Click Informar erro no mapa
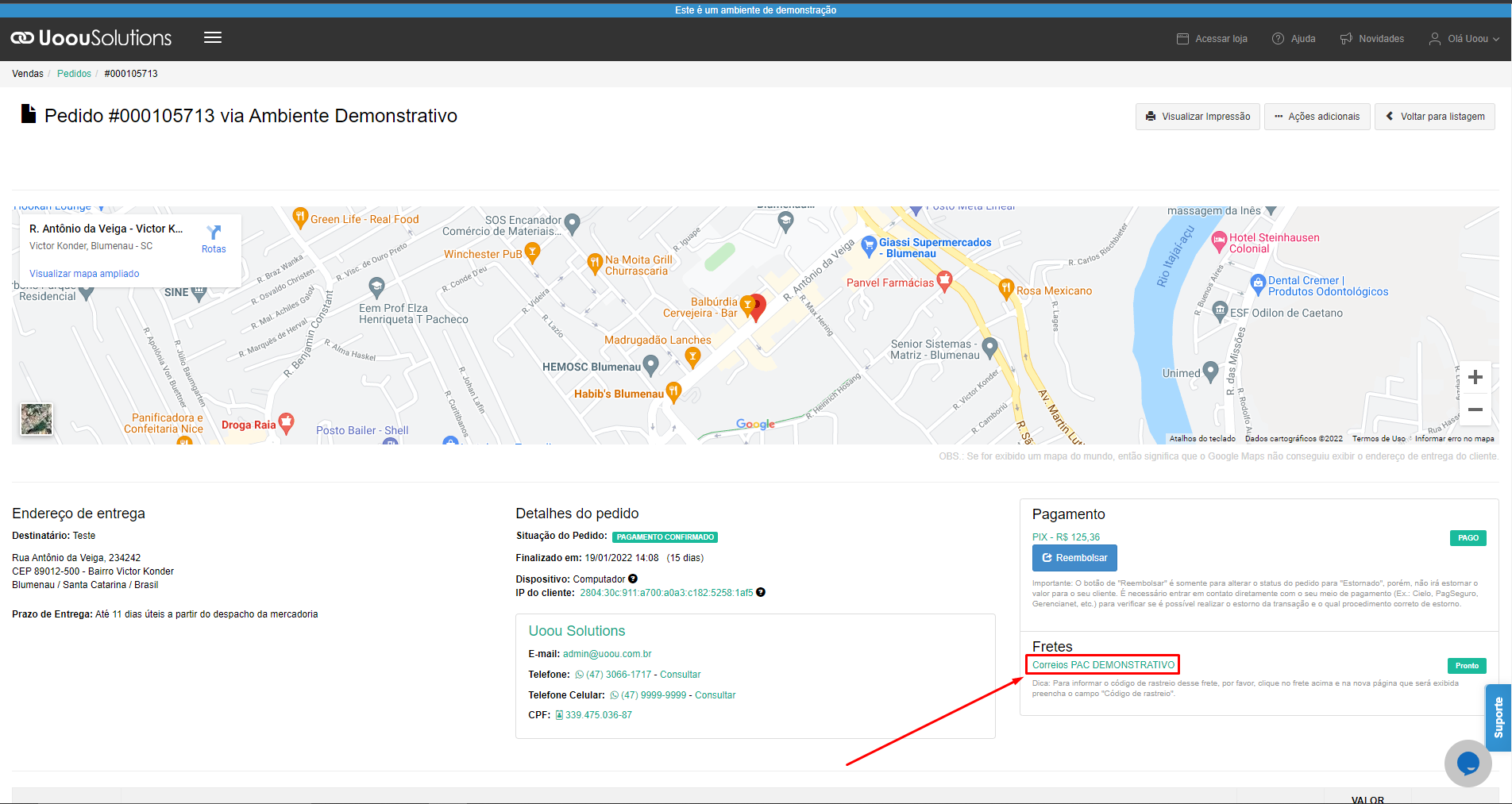This screenshot has height=804, width=1512. (x=1454, y=439)
